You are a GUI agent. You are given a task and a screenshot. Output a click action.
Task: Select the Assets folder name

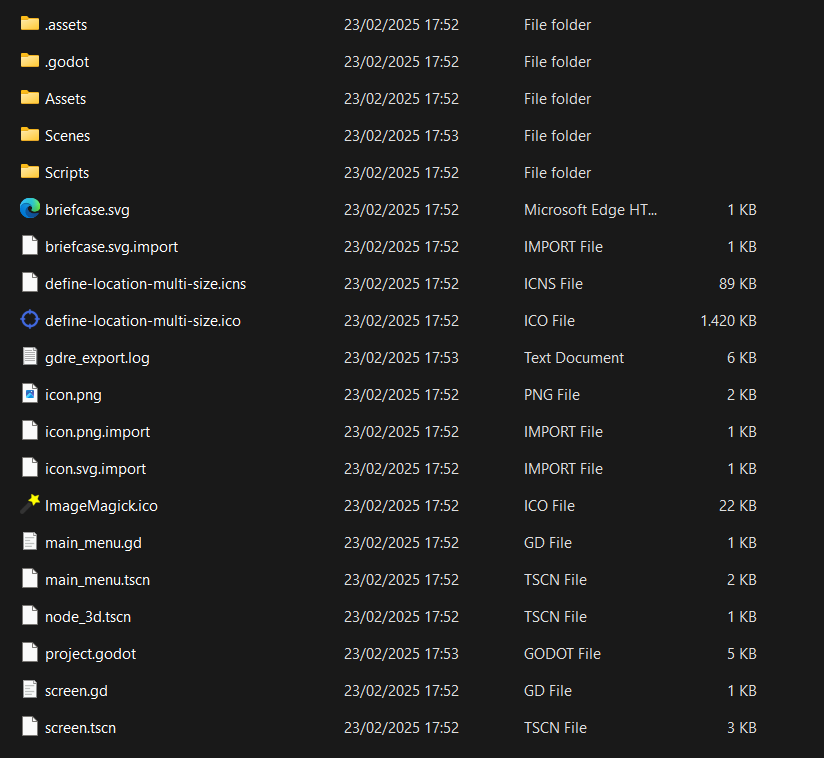pyautogui.click(x=65, y=98)
